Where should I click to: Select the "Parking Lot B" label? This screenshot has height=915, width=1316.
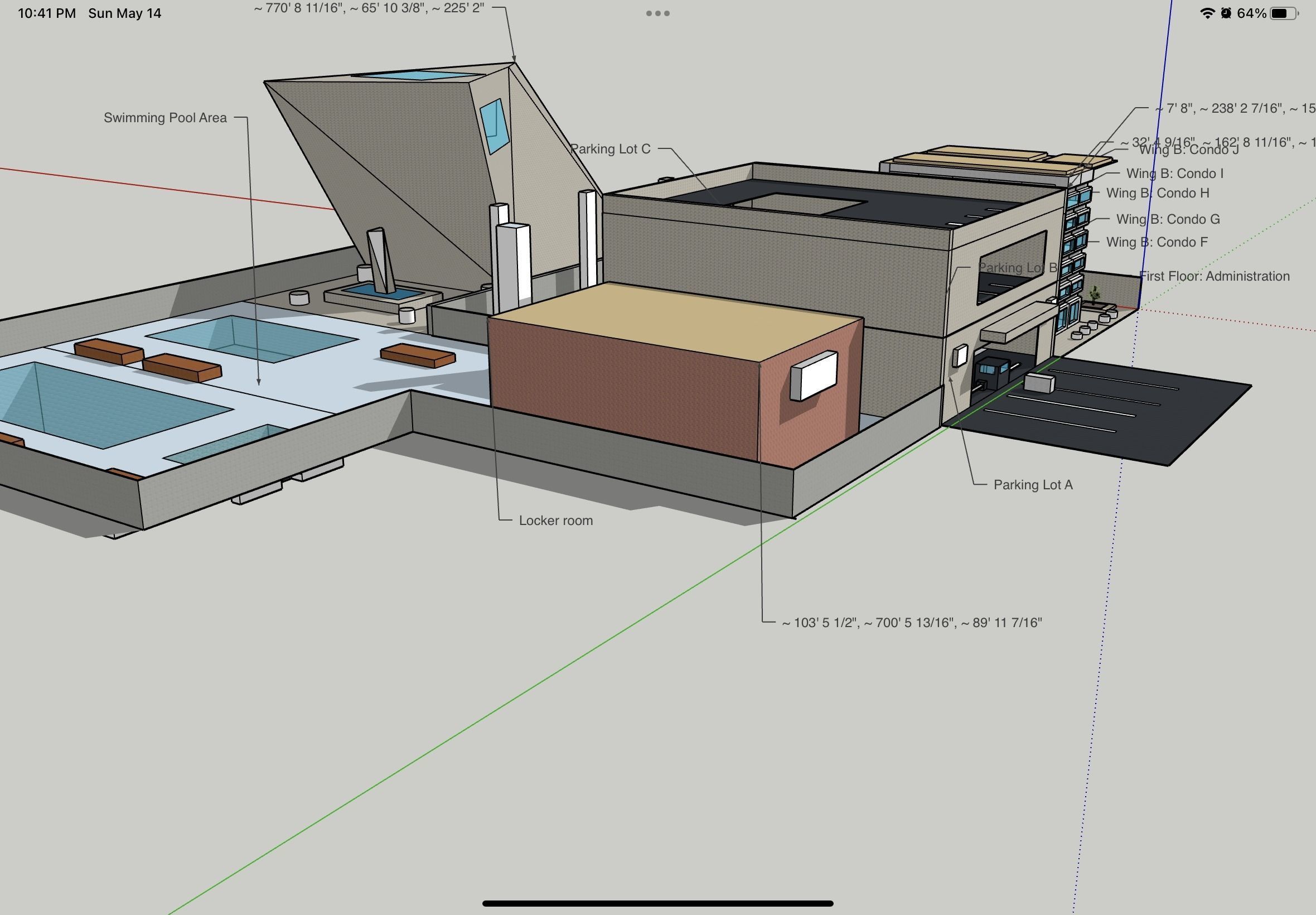tap(1018, 268)
